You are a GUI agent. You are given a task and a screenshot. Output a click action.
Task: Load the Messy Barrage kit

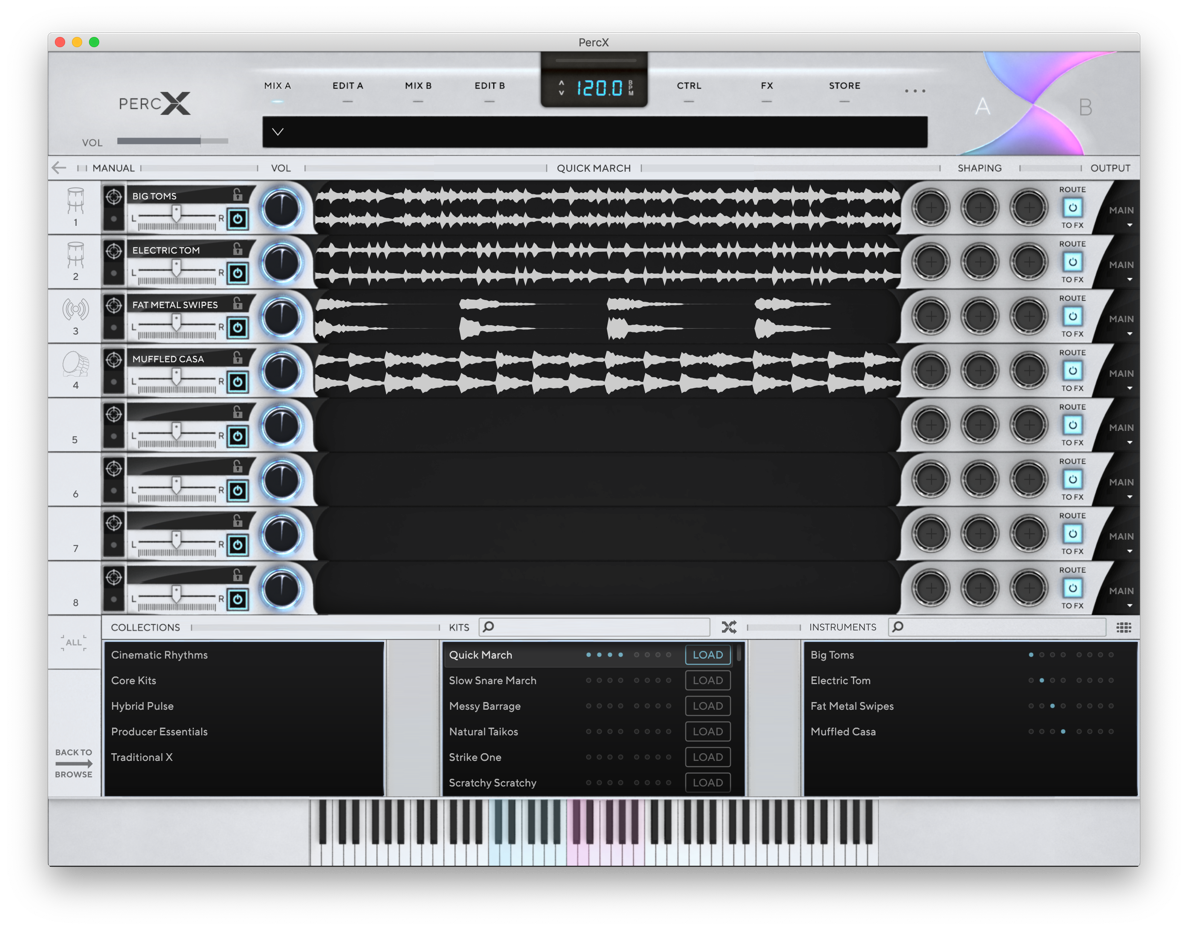click(708, 706)
